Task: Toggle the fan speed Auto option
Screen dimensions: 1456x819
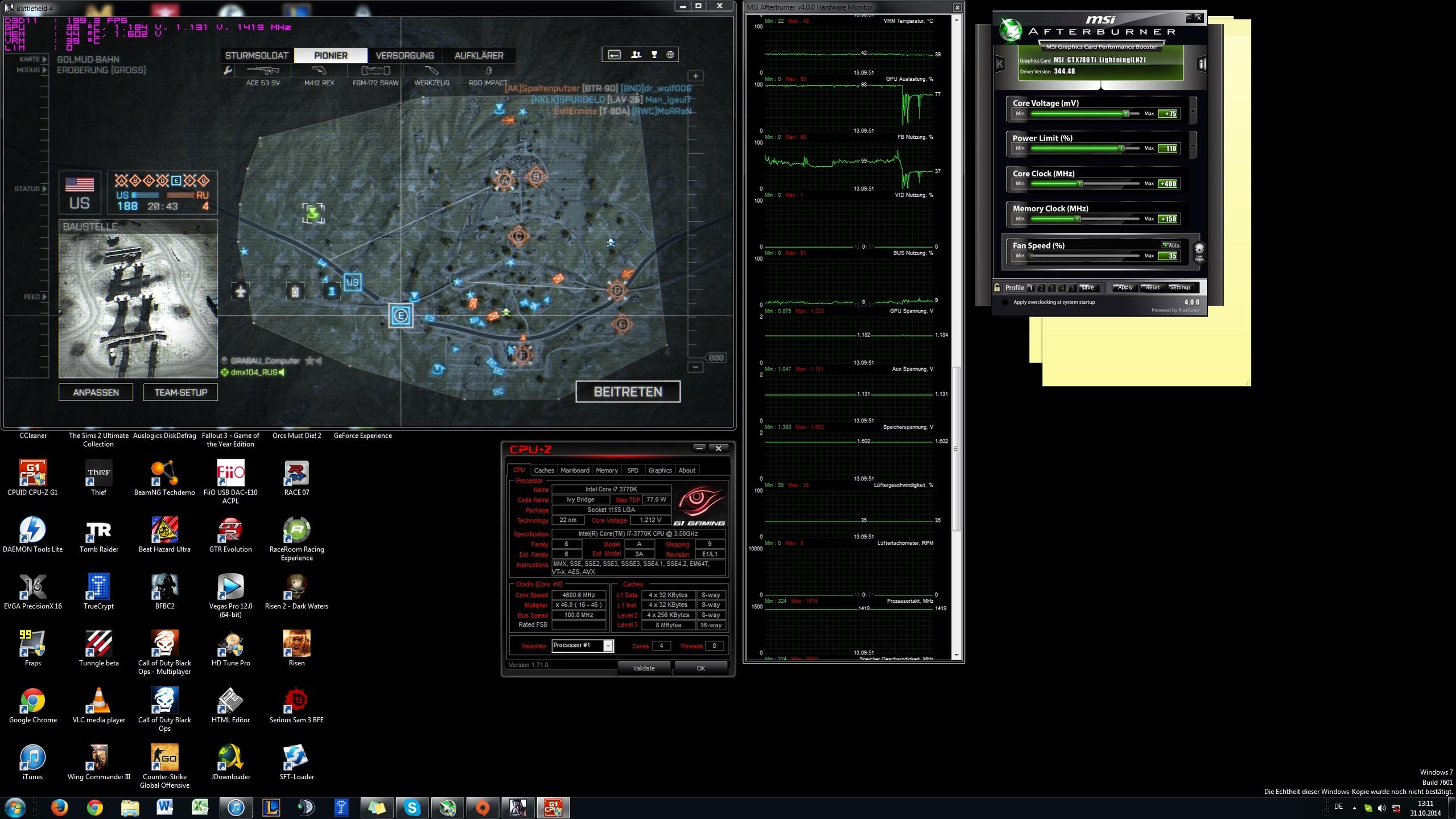Action: pyautogui.click(x=1171, y=245)
